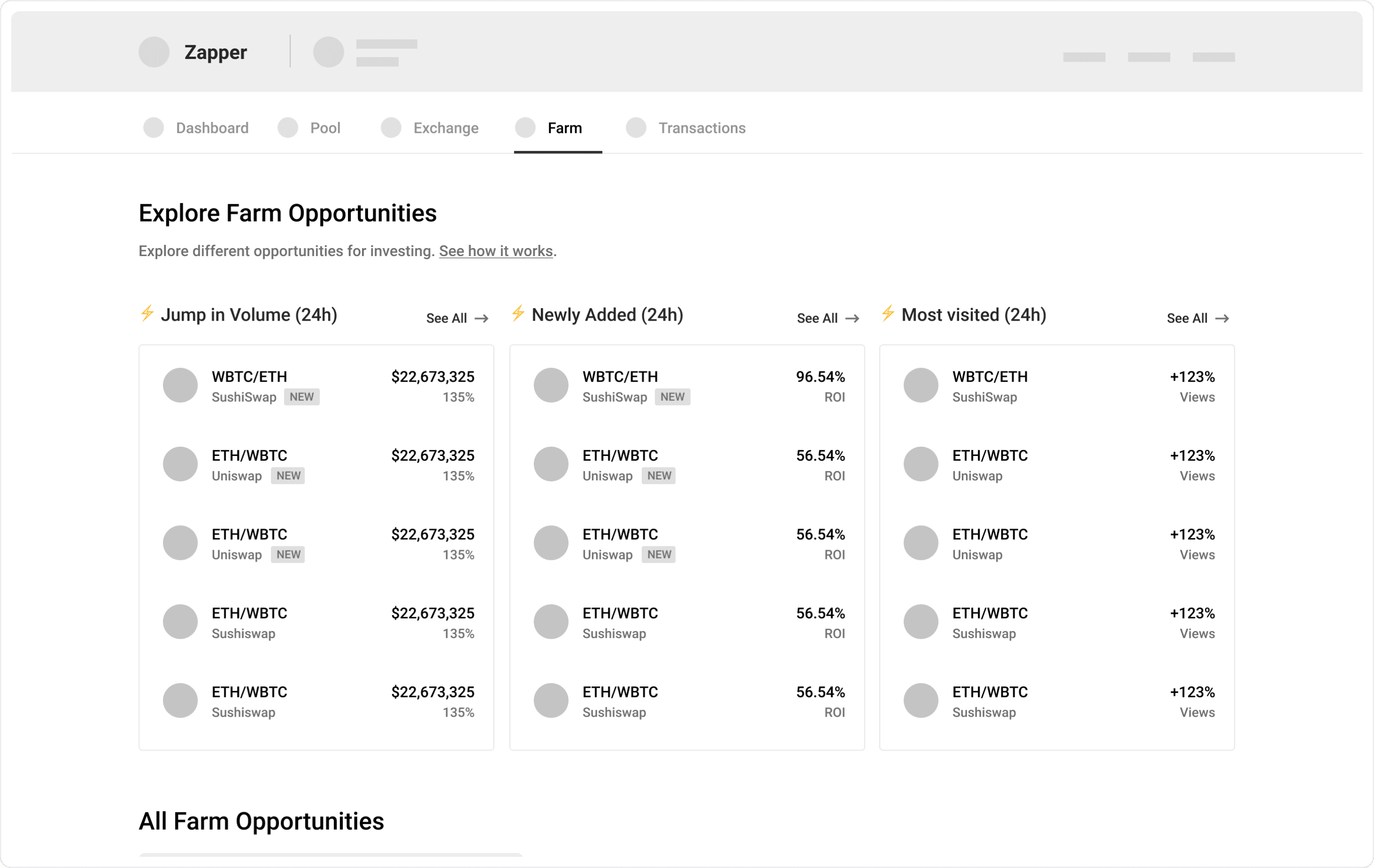
Task: Click the user avatar beside Zapper
Action: 328,52
